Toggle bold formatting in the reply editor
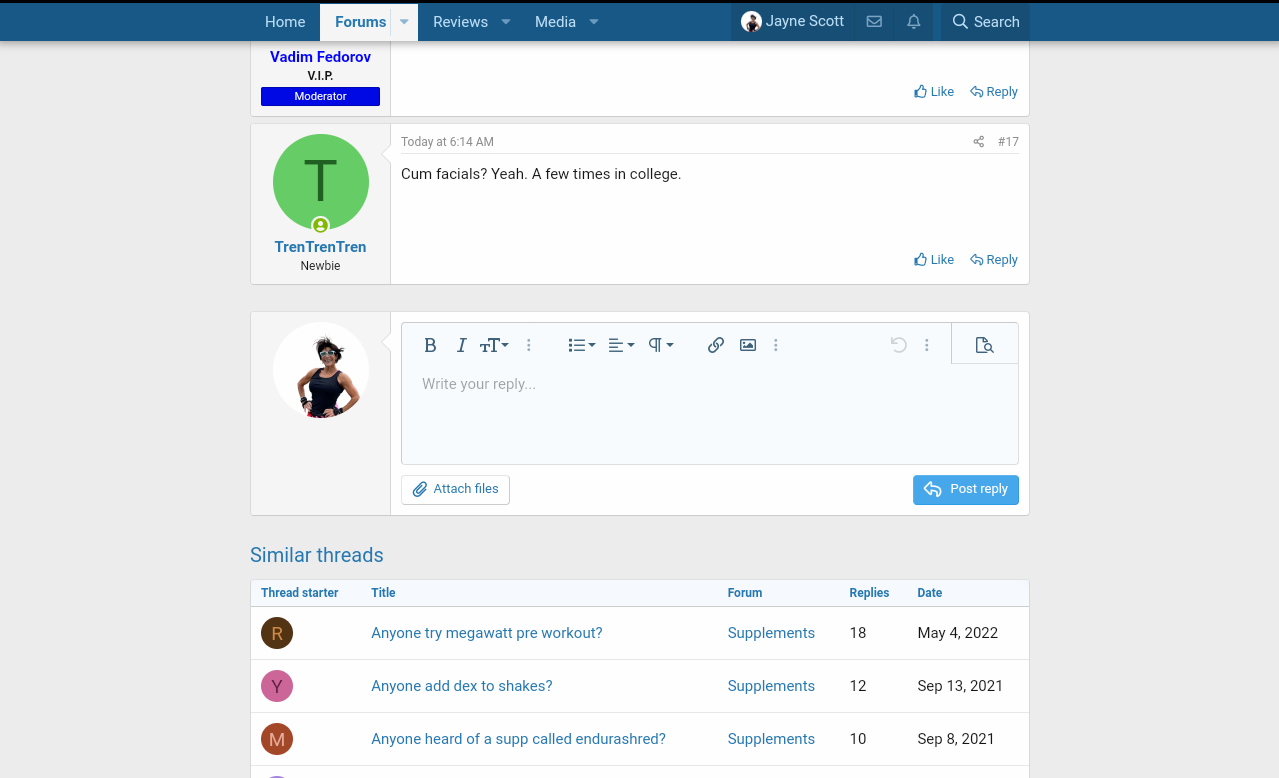This screenshot has height=778, width=1279. tap(430, 345)
